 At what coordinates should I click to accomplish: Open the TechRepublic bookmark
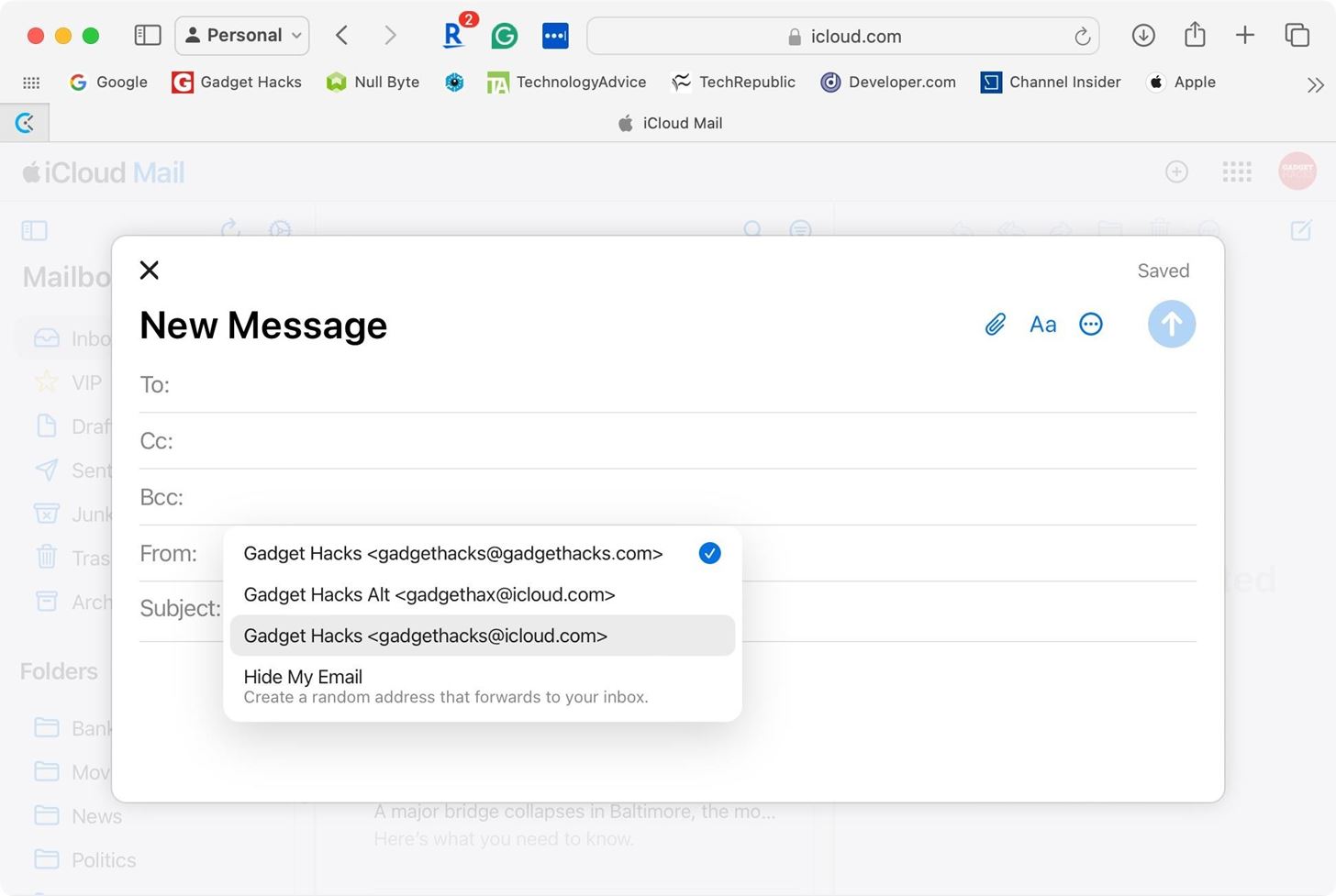tap(733, 83)
